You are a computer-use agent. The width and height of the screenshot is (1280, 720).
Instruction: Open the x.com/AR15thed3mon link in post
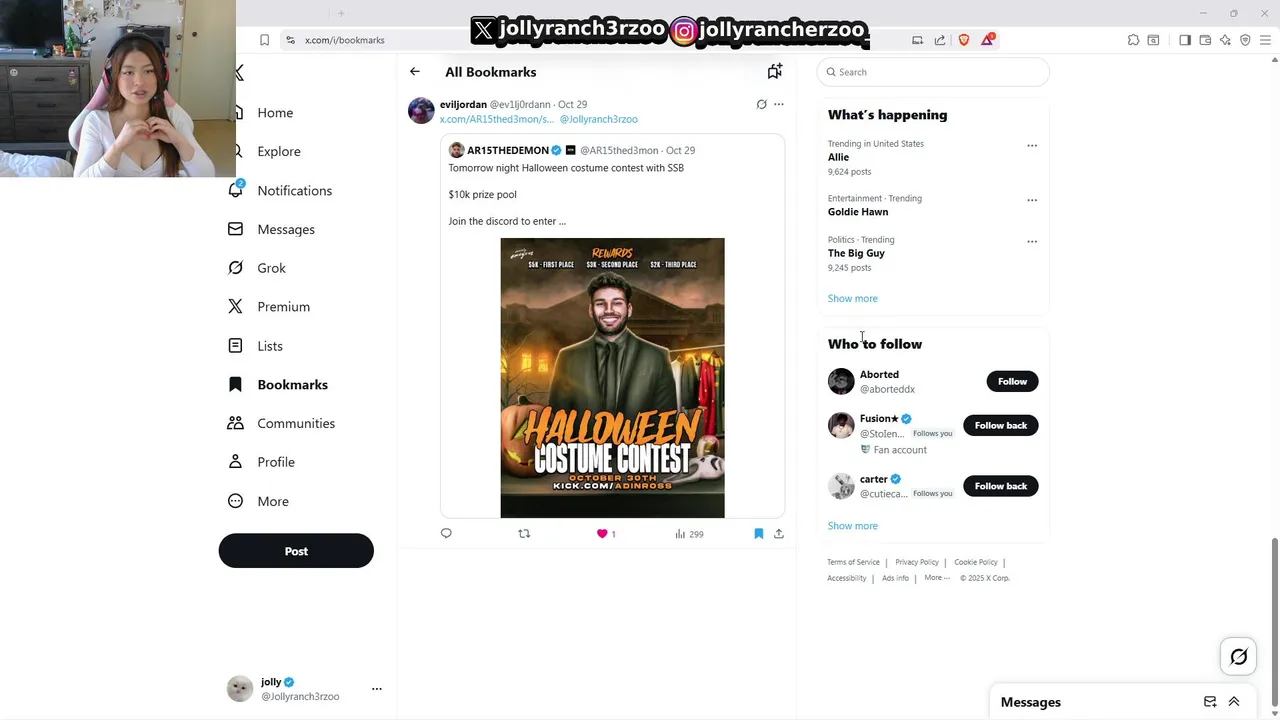tap(496, 119)
